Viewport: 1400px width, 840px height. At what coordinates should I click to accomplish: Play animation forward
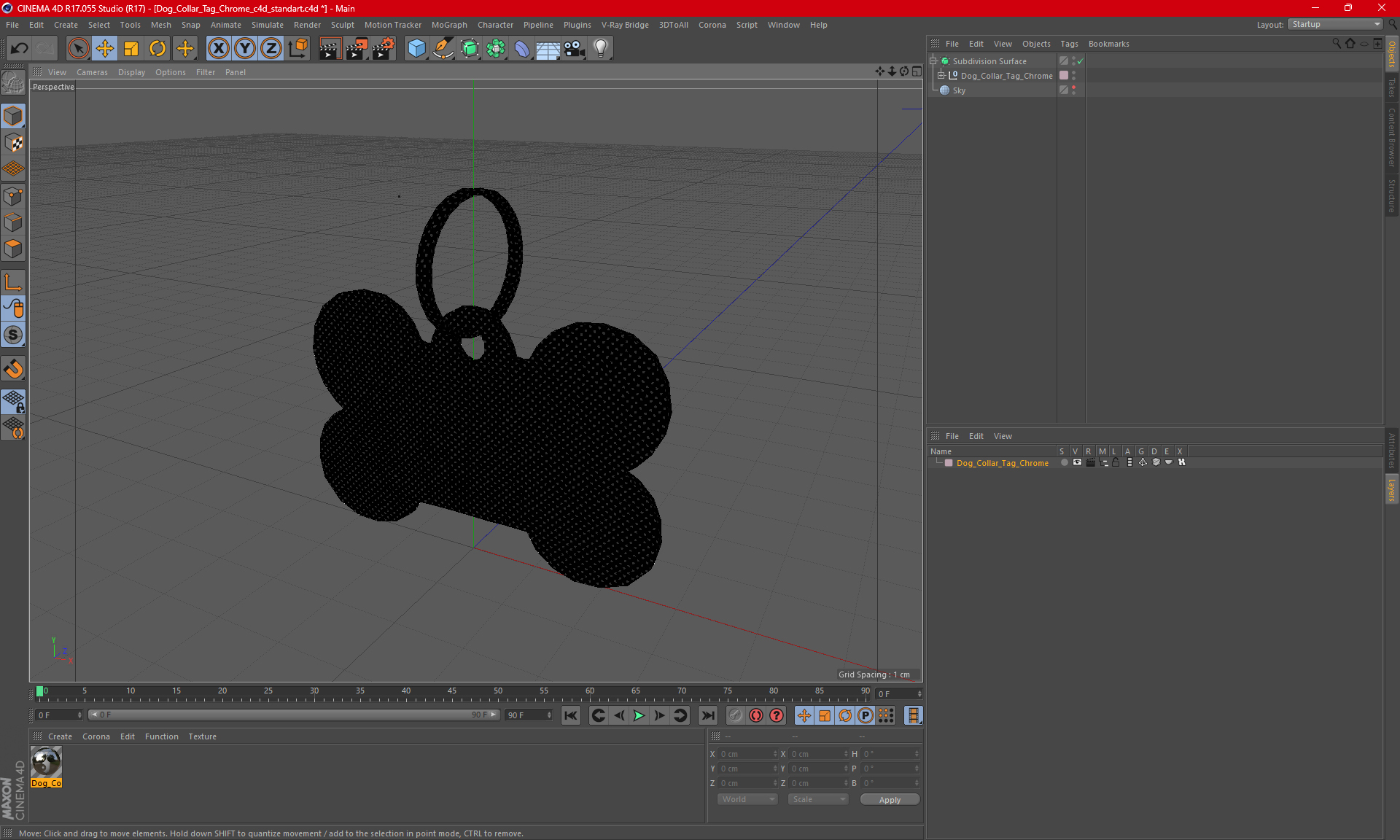click(639, 715)
